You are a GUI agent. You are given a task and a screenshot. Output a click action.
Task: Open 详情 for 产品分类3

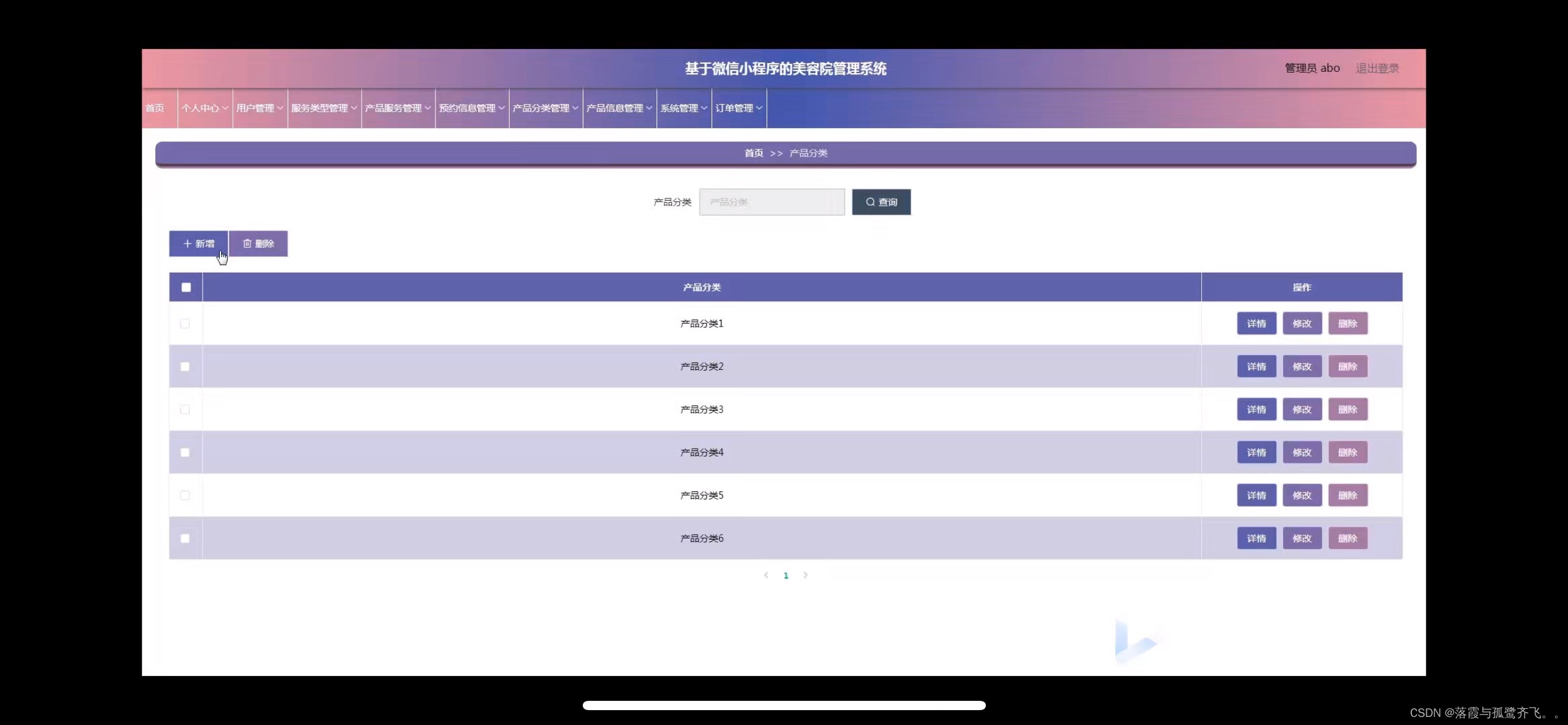(1257, 410)
